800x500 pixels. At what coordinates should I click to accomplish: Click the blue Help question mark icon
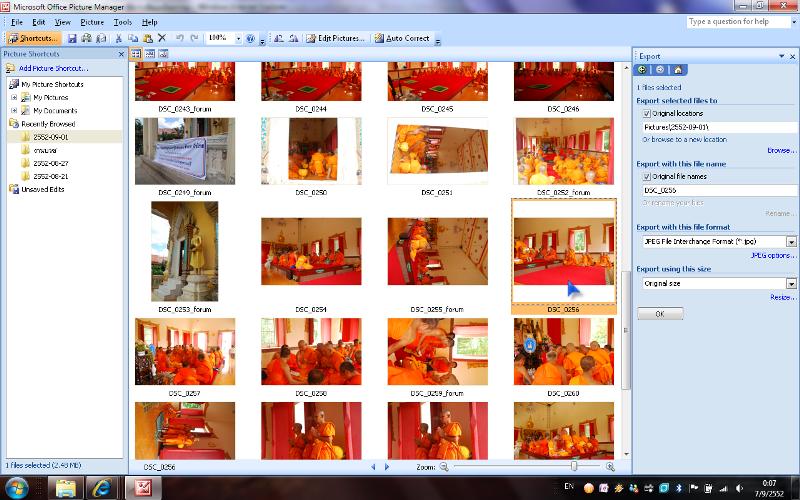click(250, 38)
